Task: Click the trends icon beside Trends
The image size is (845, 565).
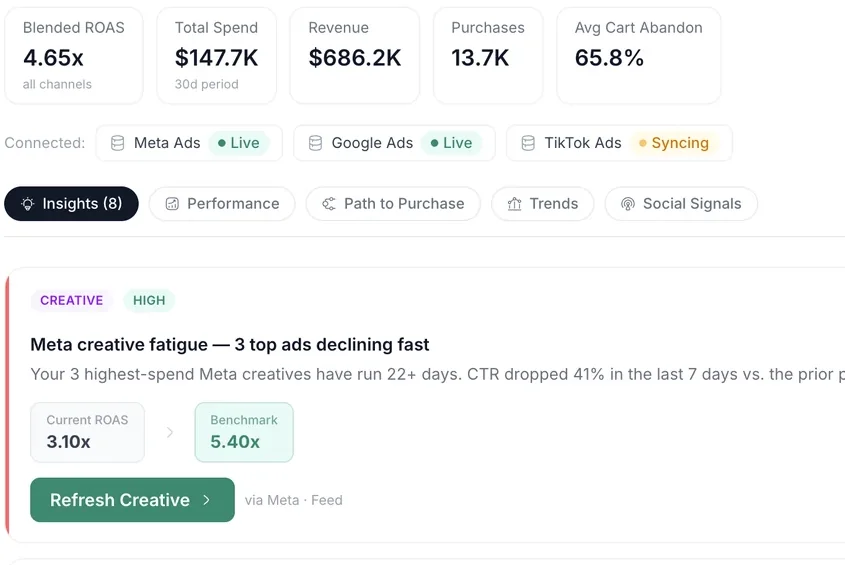Action: point(515,204)
